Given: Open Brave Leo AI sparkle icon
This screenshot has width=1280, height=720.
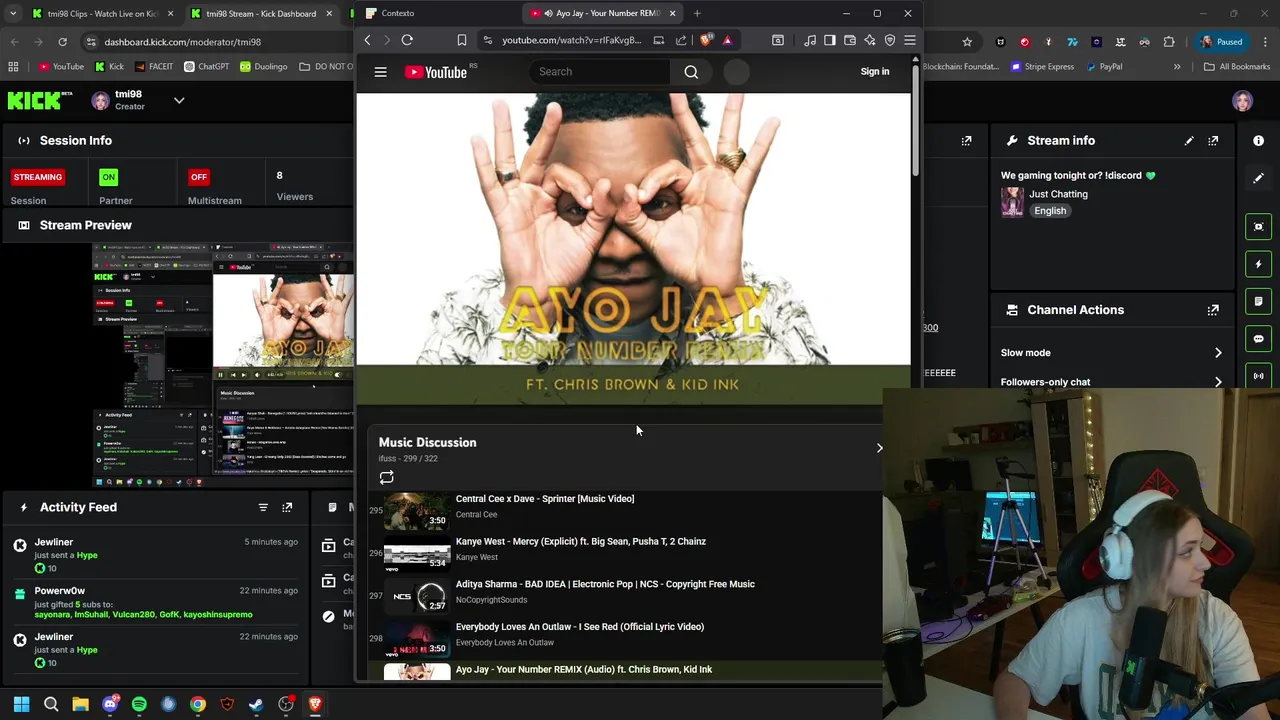Looking at the screenshot, I should [869, 40].
